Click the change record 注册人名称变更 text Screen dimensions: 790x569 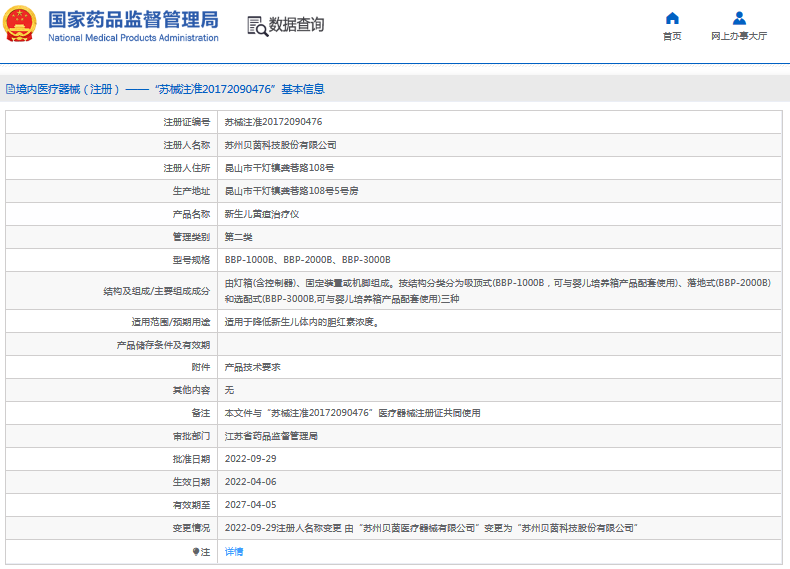[x=431, y=528]
